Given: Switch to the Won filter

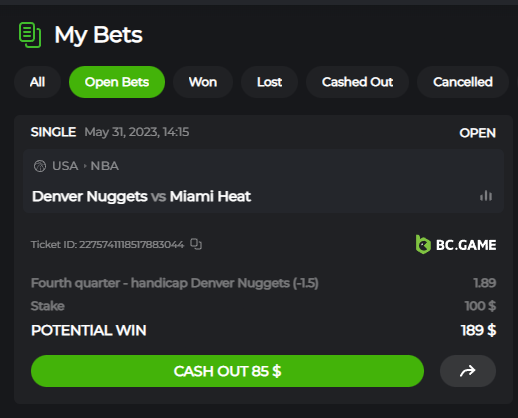Looking at the screenshot, I should click(x=203, y=82).
